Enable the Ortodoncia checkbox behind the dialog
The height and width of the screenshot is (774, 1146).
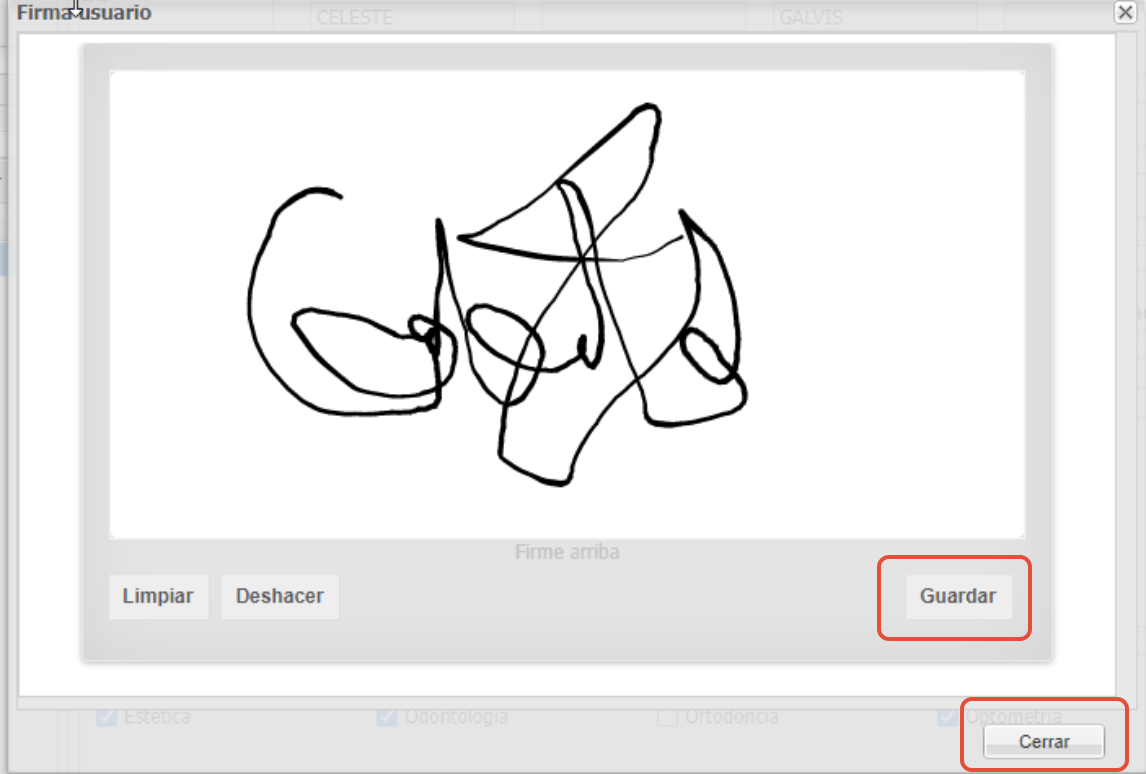point(667,717)
